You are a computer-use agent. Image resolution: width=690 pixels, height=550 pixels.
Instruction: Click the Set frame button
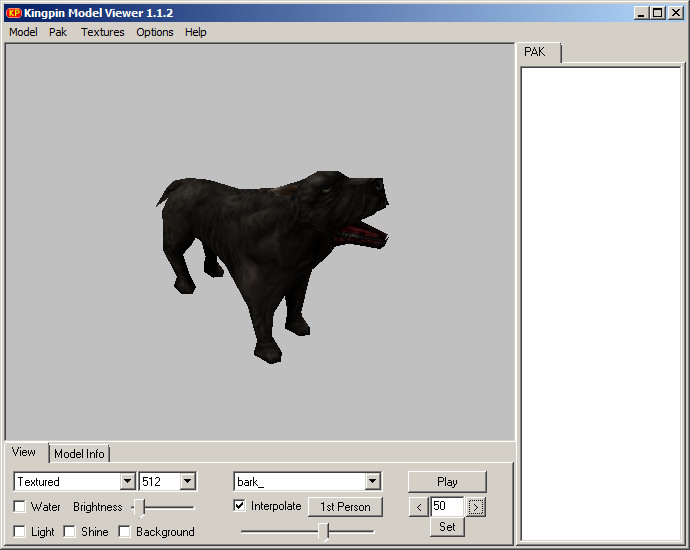pos(447,527)
